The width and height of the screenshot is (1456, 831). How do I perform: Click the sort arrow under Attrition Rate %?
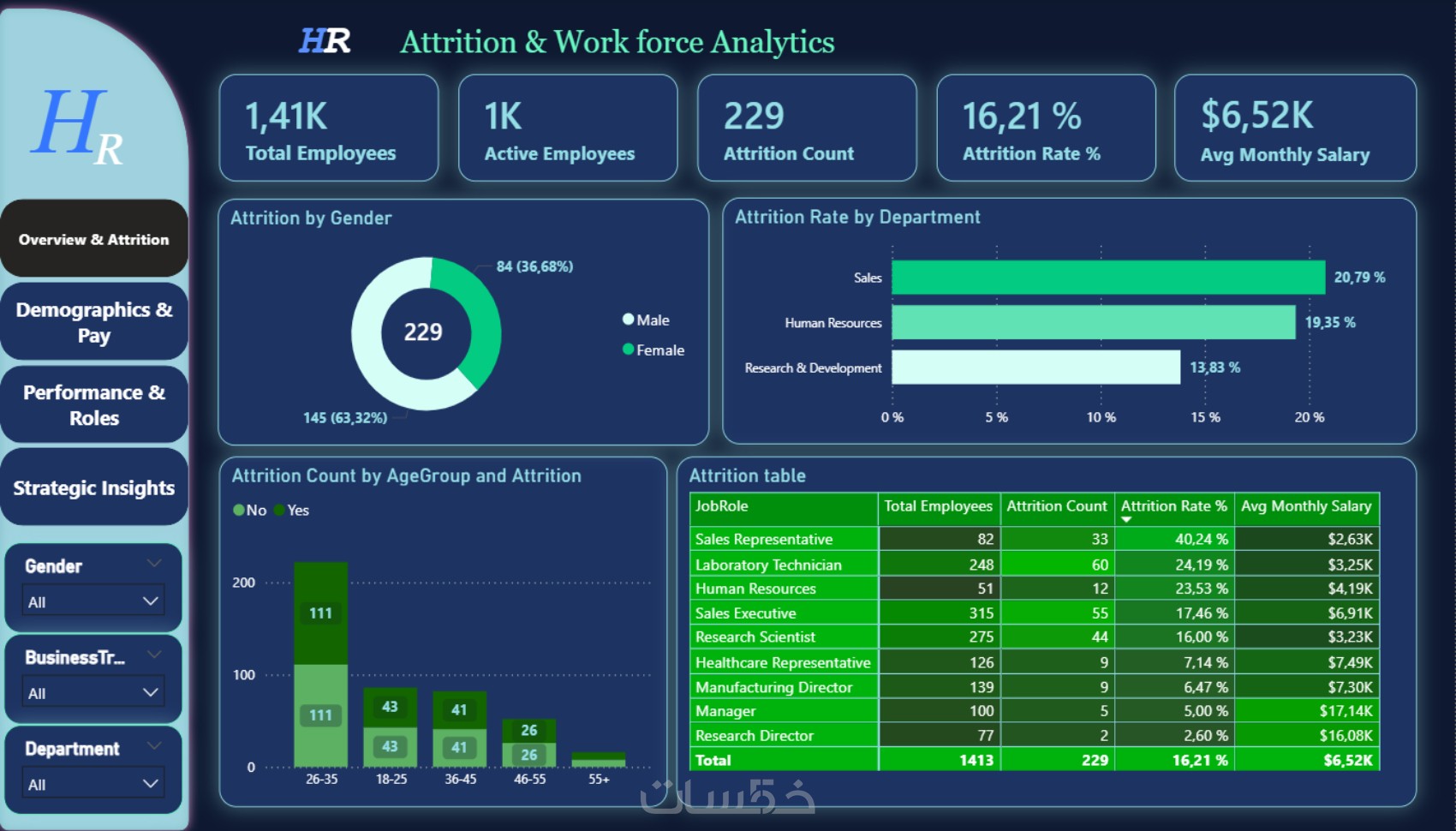coord(1126,519)
